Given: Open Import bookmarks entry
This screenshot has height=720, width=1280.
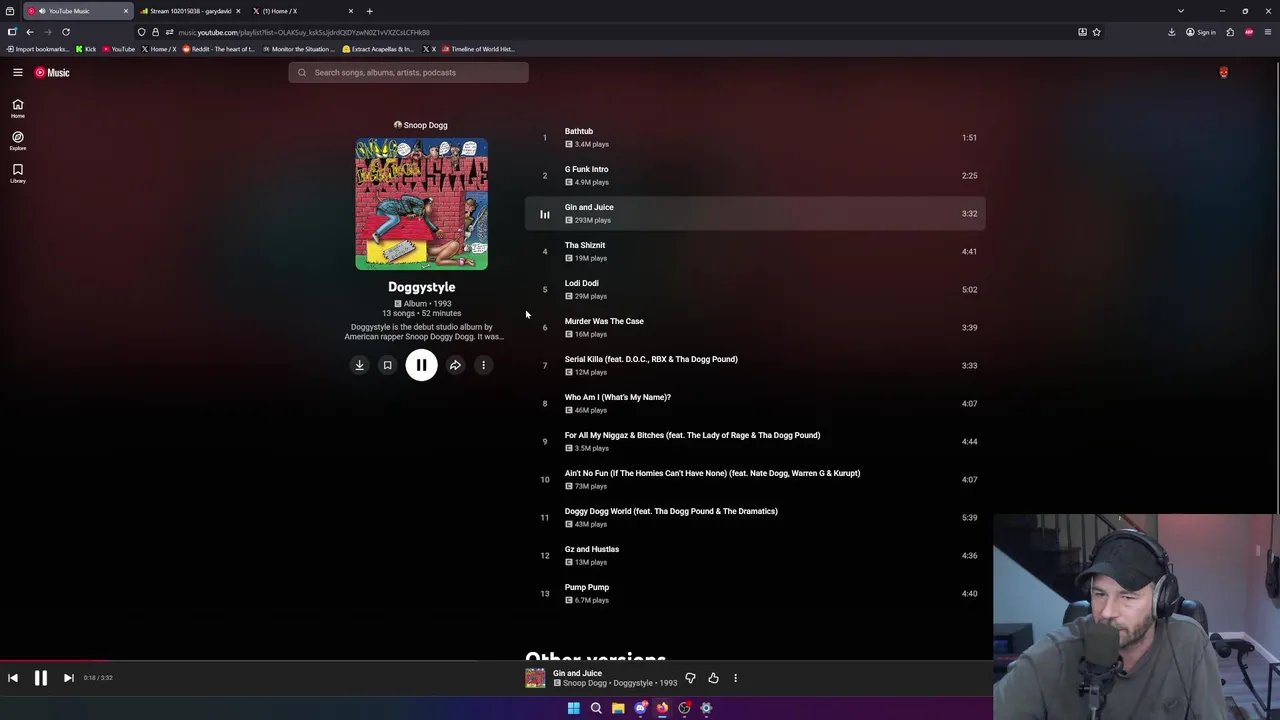Looking at the screenshot, I should pos(38,49).
